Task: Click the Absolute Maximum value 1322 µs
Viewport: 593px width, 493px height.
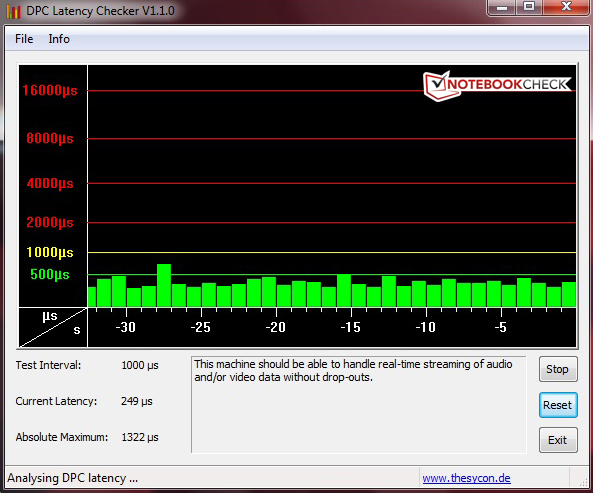Action: point(140,437)
